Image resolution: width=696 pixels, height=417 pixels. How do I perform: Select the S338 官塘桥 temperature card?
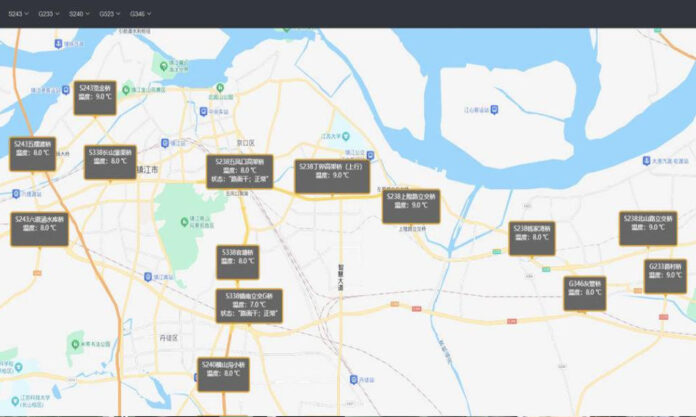[x=237, y=262]
